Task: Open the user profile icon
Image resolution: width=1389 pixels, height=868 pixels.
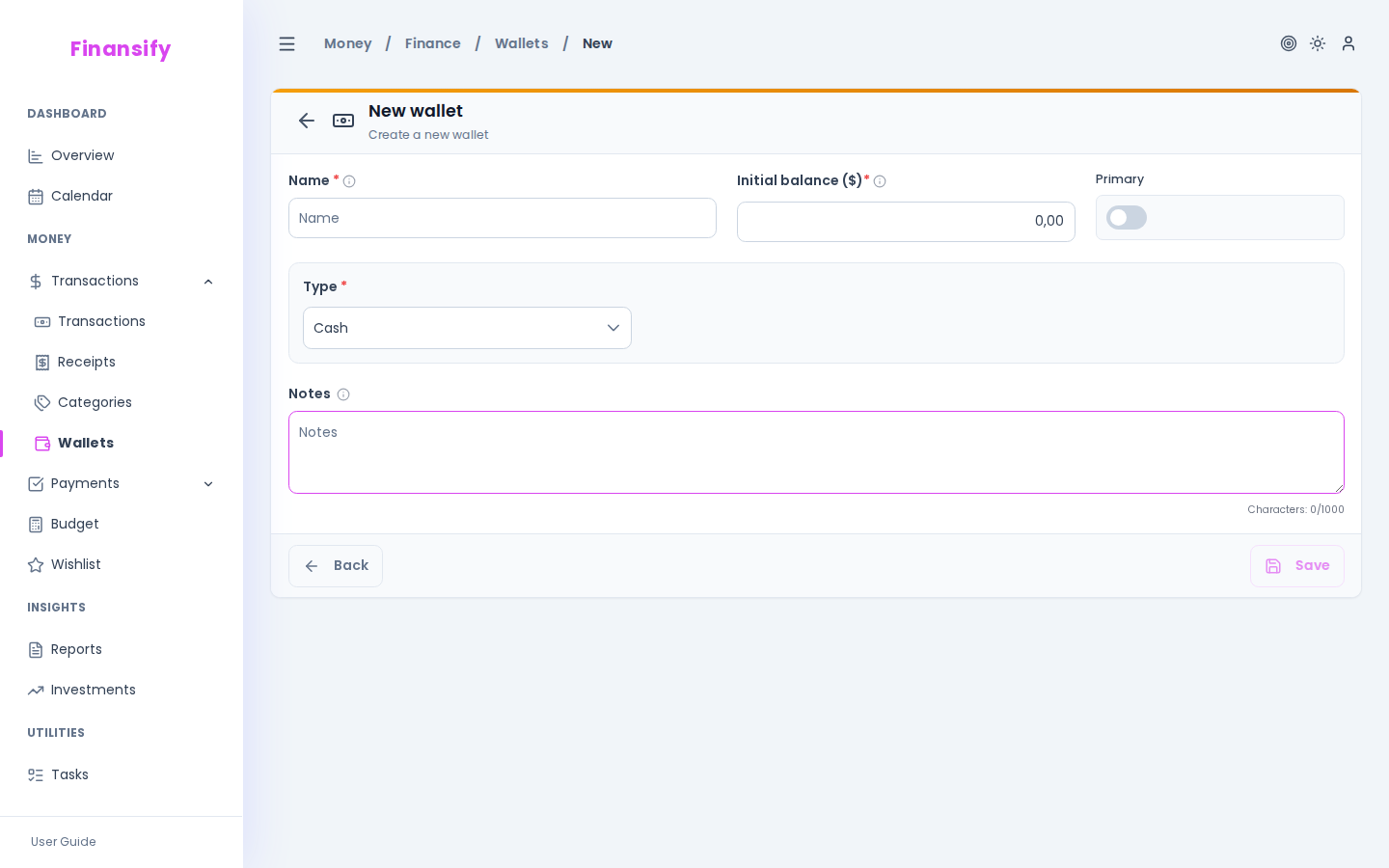Action: point(1348,43)
